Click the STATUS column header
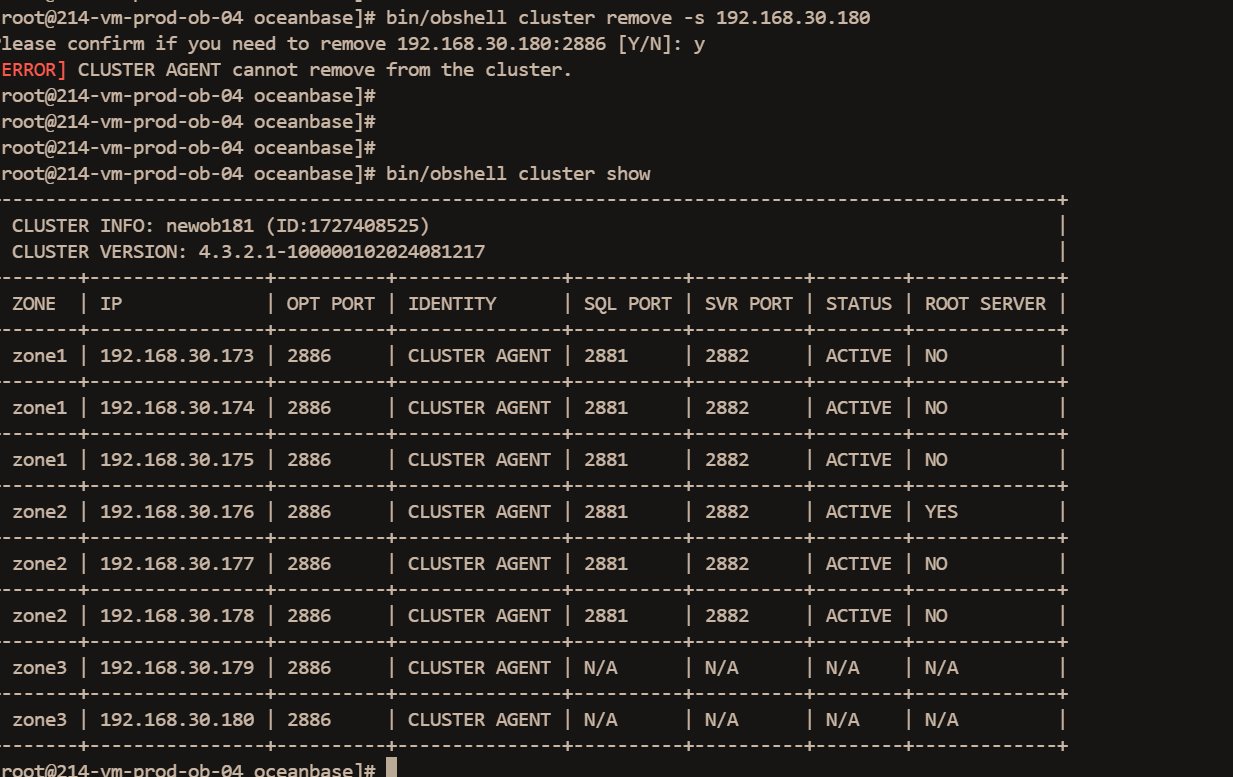The width and height of the screenshot is (1233, 777). click(858, 303)
